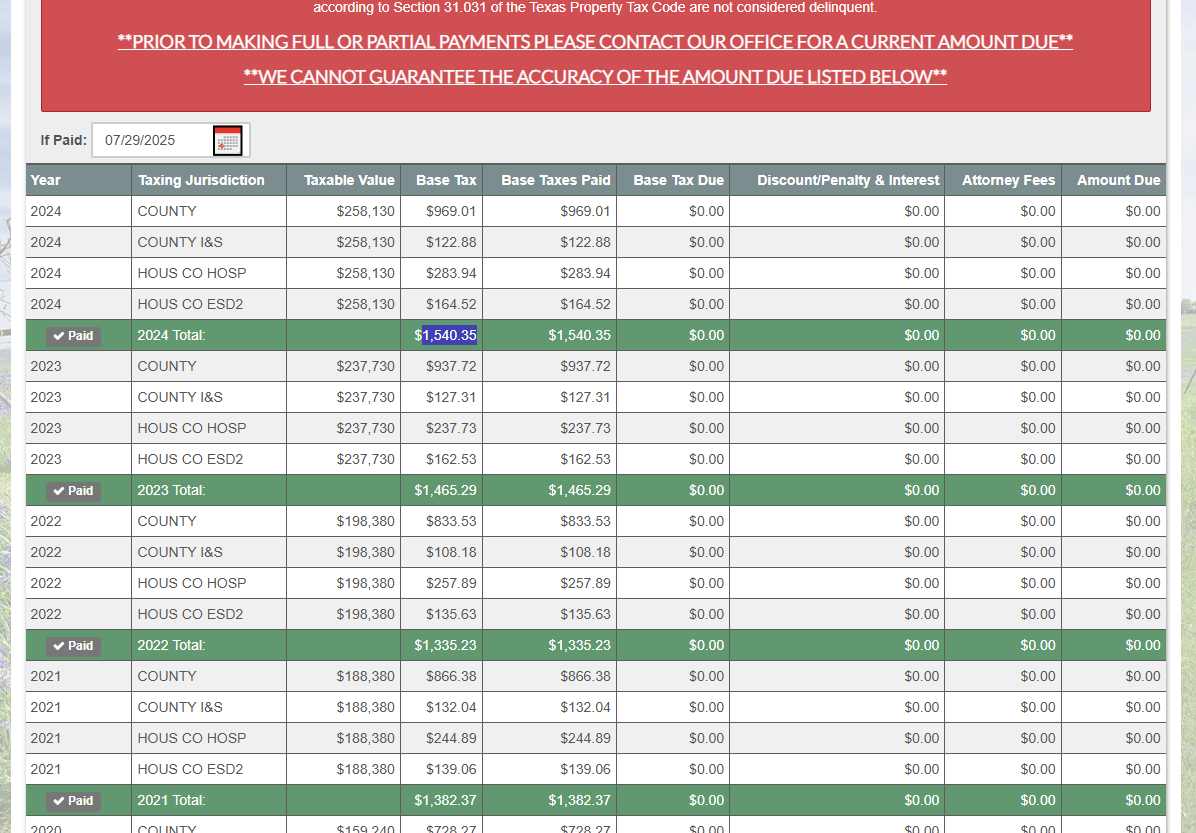This screenshot has height=833, width=1196.
Task: Click the 2023 Paid badge
Action: (73, 491)
